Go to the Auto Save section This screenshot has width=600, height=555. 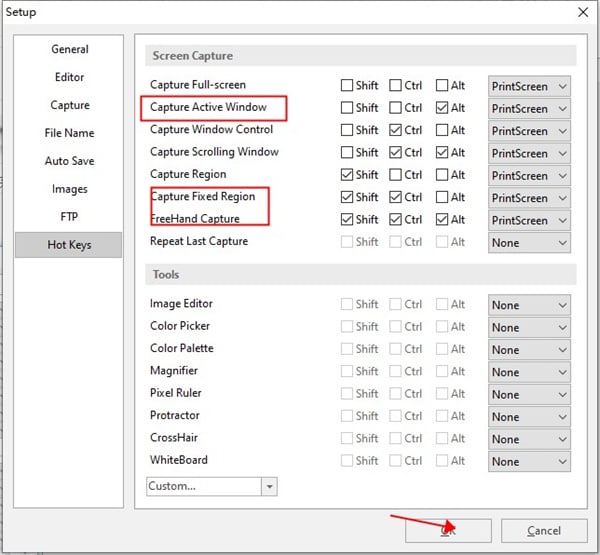point(69,161)
